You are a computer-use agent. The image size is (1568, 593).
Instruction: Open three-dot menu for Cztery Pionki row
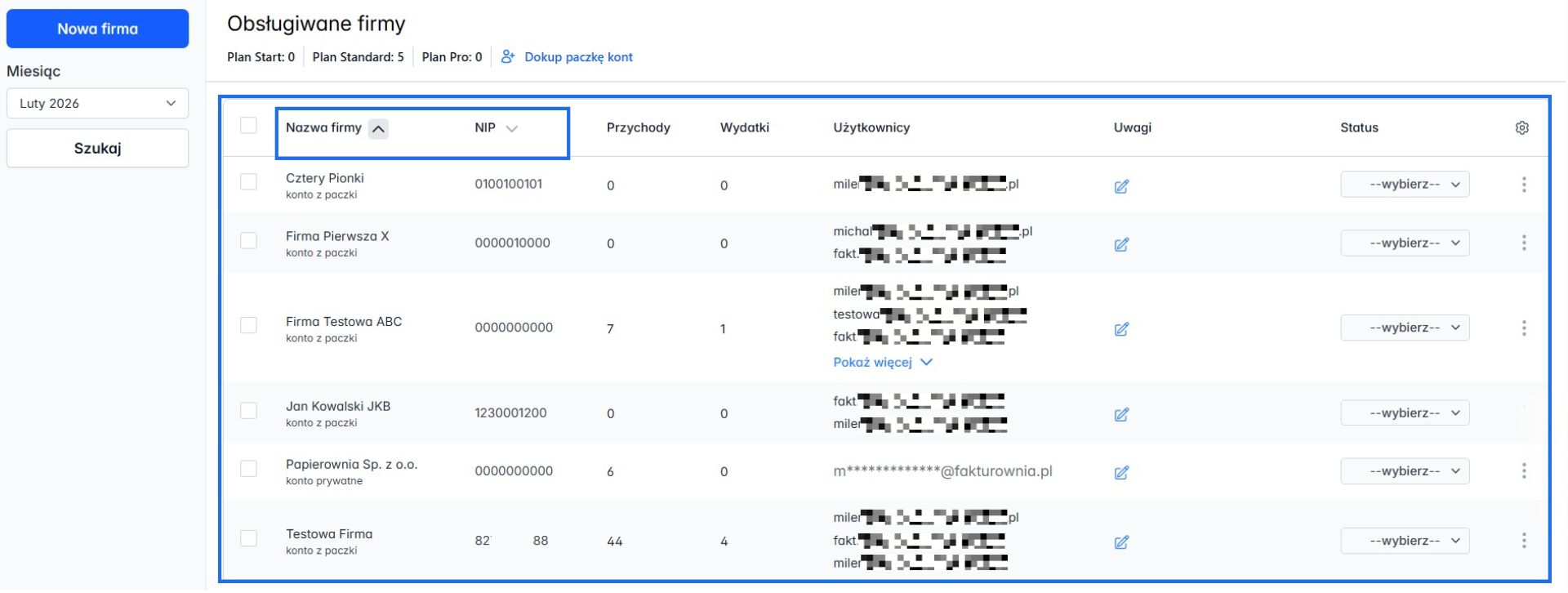pos(1523,185)
